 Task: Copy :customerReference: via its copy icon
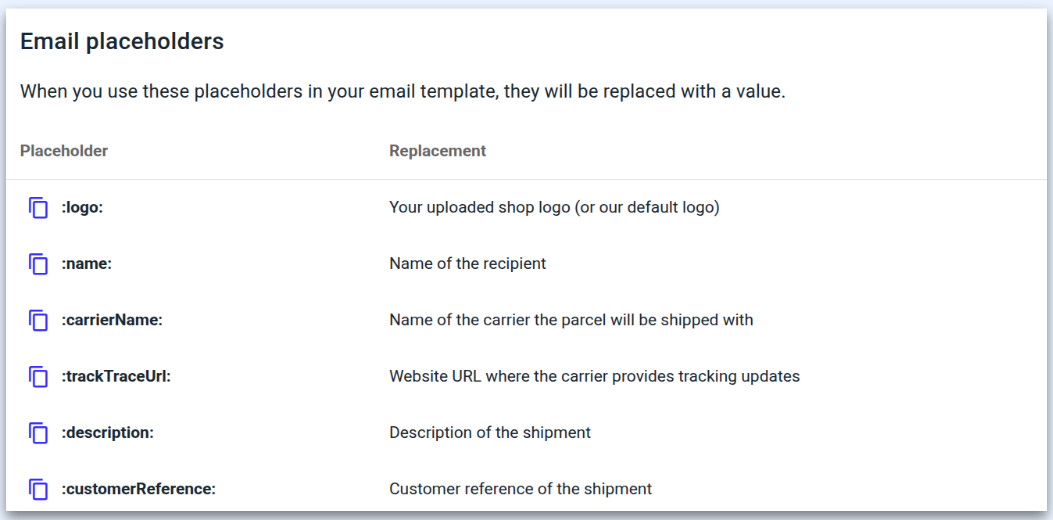38,489
